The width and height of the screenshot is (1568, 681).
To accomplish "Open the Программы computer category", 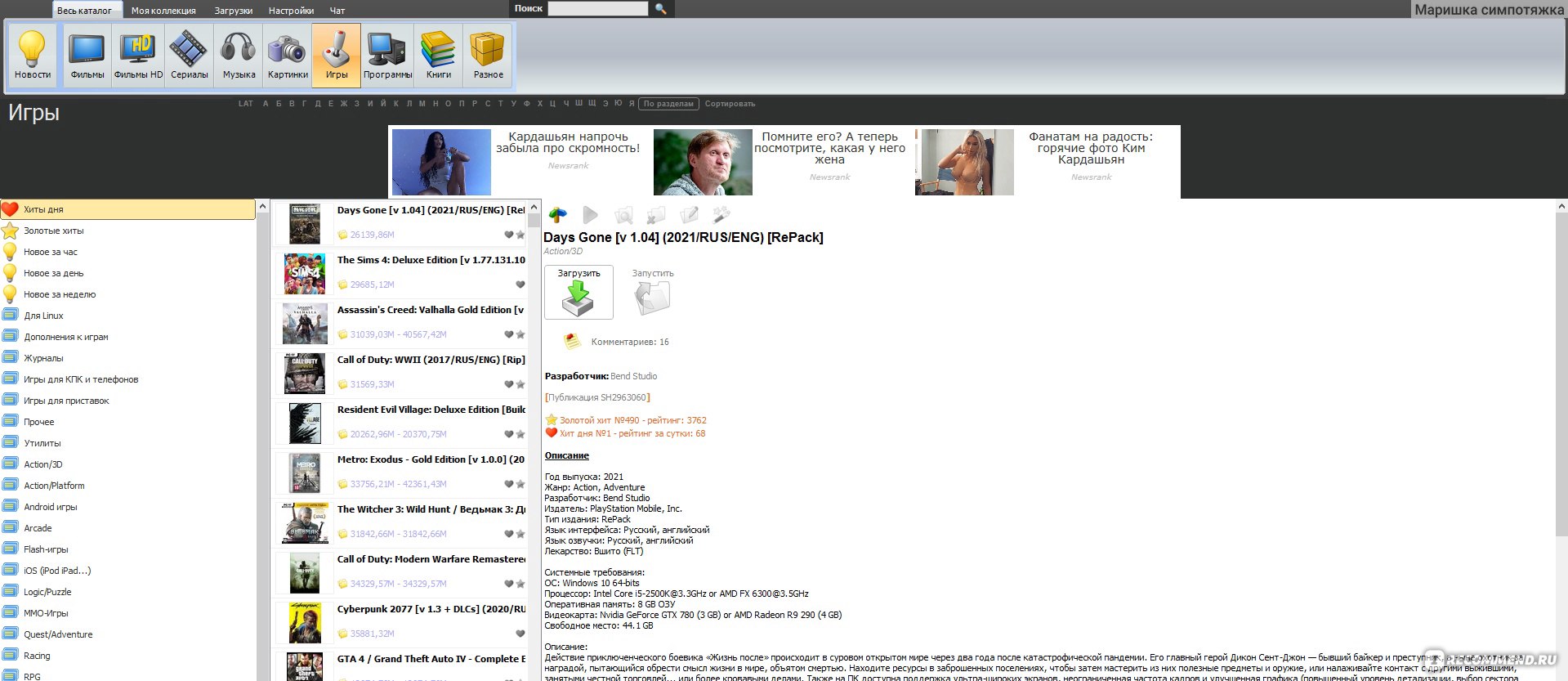I will (x=387, y=56).
